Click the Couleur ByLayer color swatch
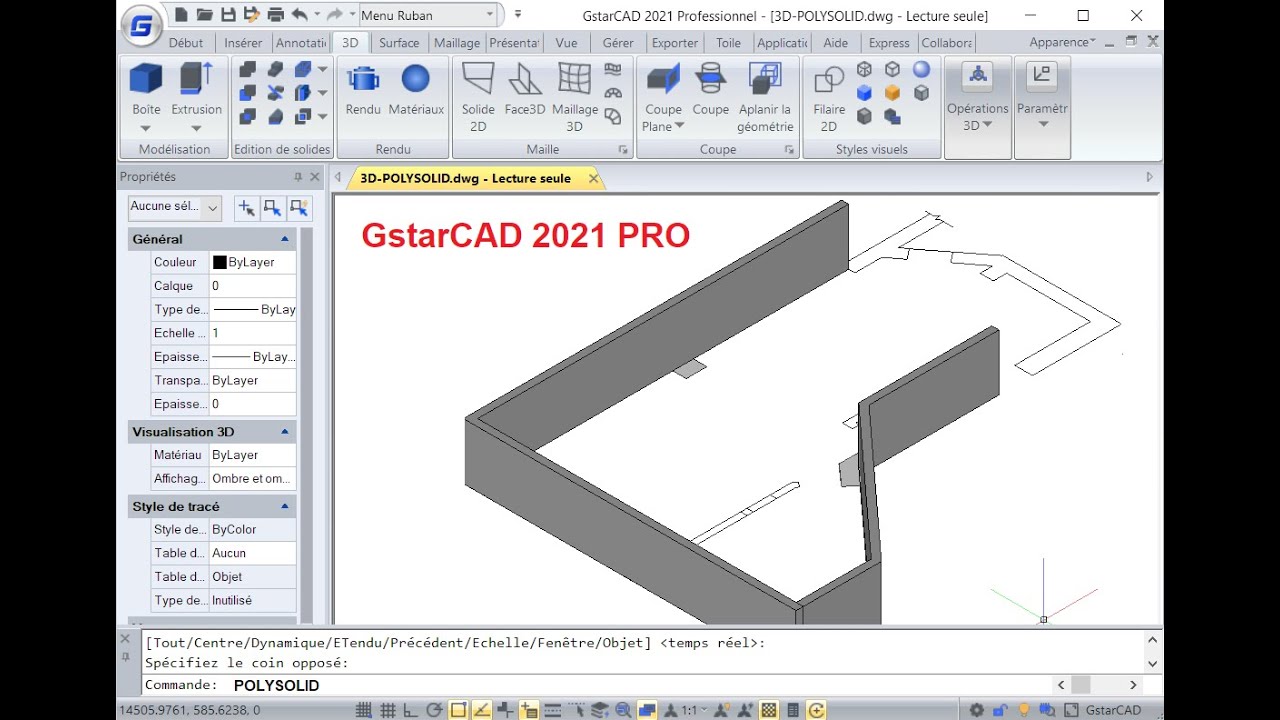The width and height of the screenshot is (1280, 720). click(x=219, y=262)
